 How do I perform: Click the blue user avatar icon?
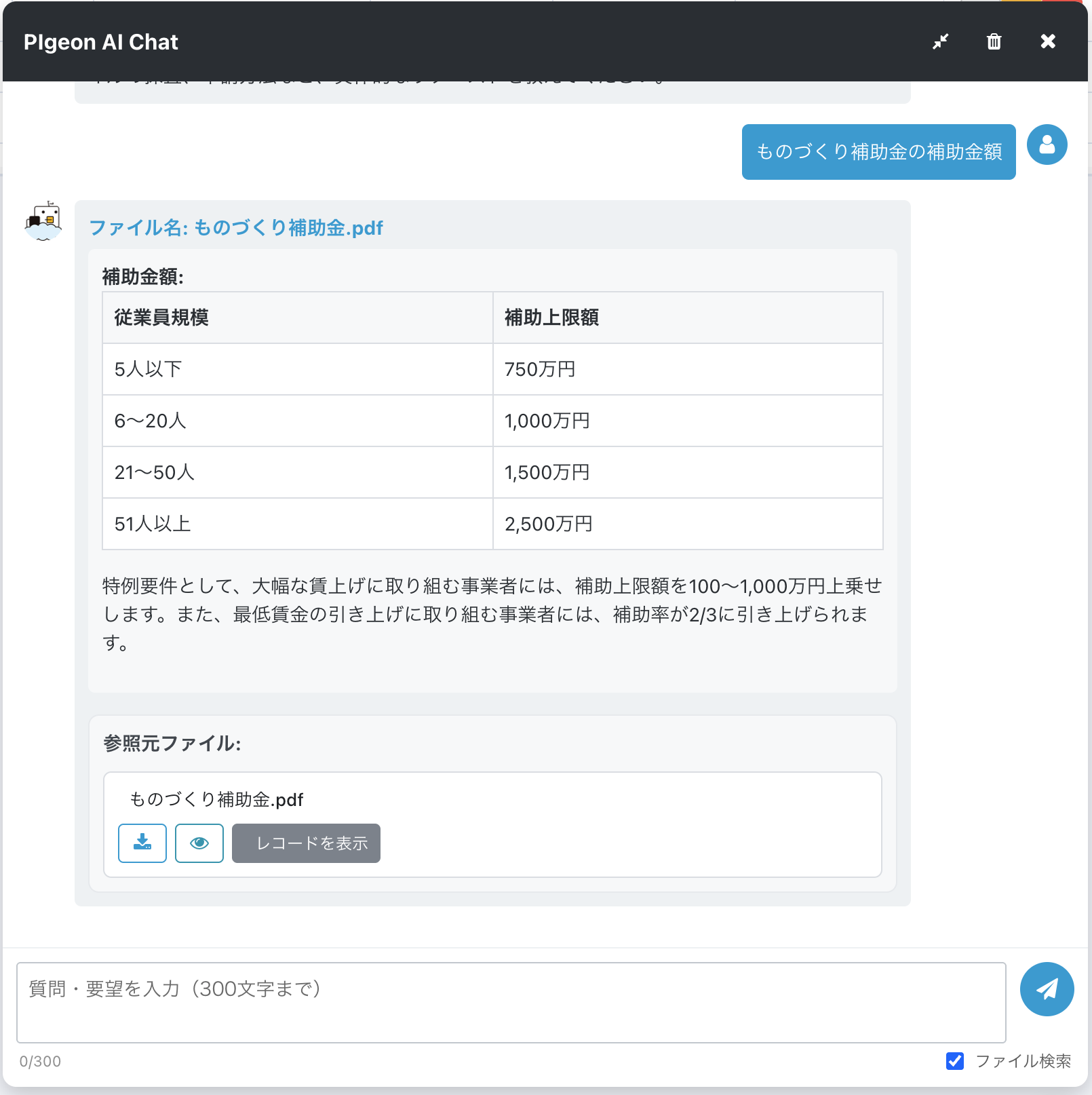(1047, 144)
